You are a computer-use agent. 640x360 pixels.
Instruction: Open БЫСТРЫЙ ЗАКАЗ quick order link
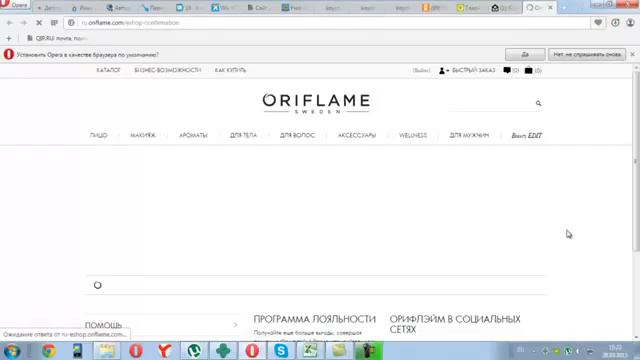coord(473,70)
